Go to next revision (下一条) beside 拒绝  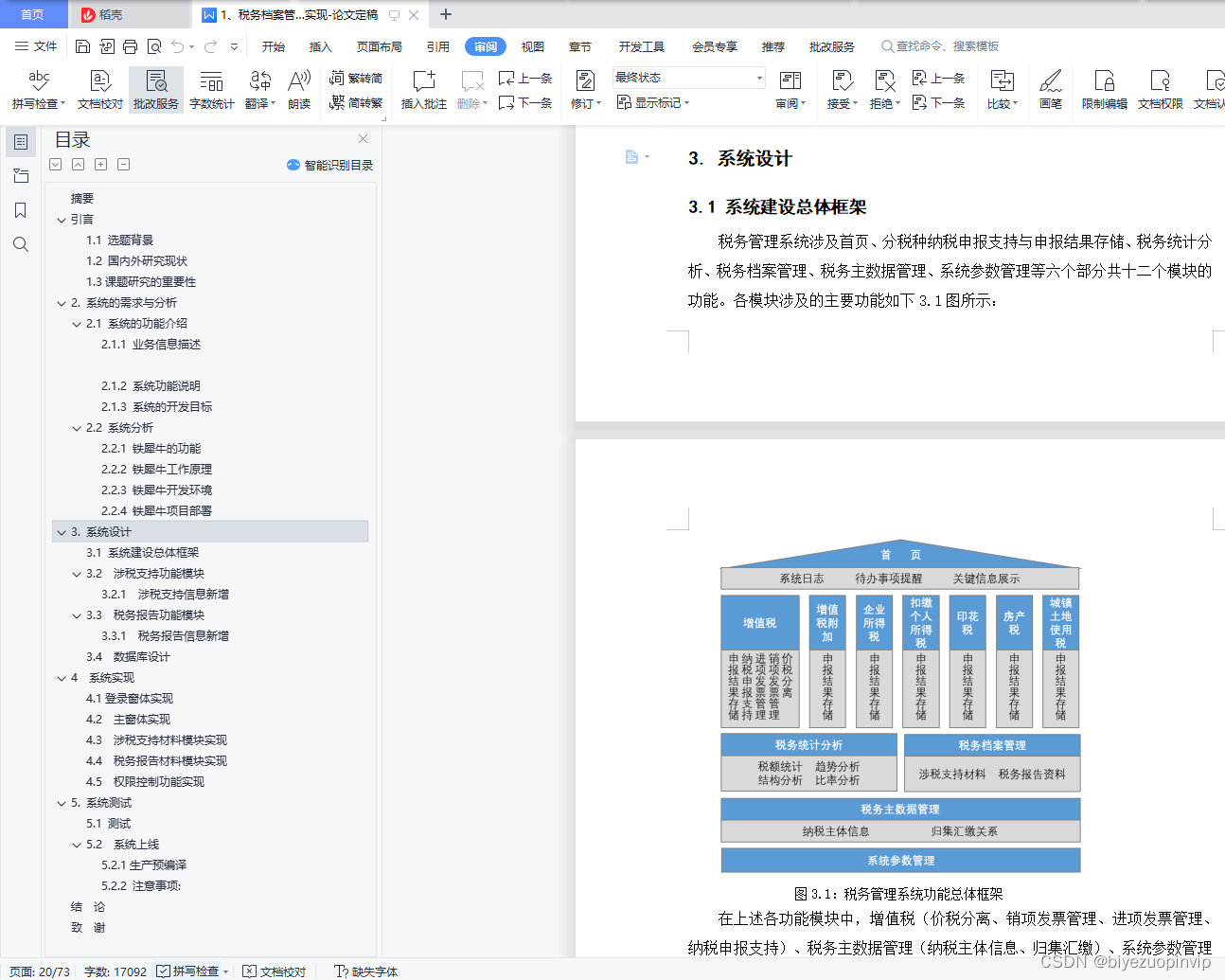pos(939,102)
